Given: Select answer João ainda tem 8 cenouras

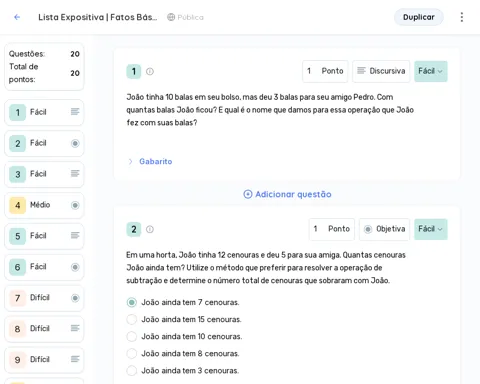Looking at the screenshot, I should pyautogui.click(x=132, y=353).
